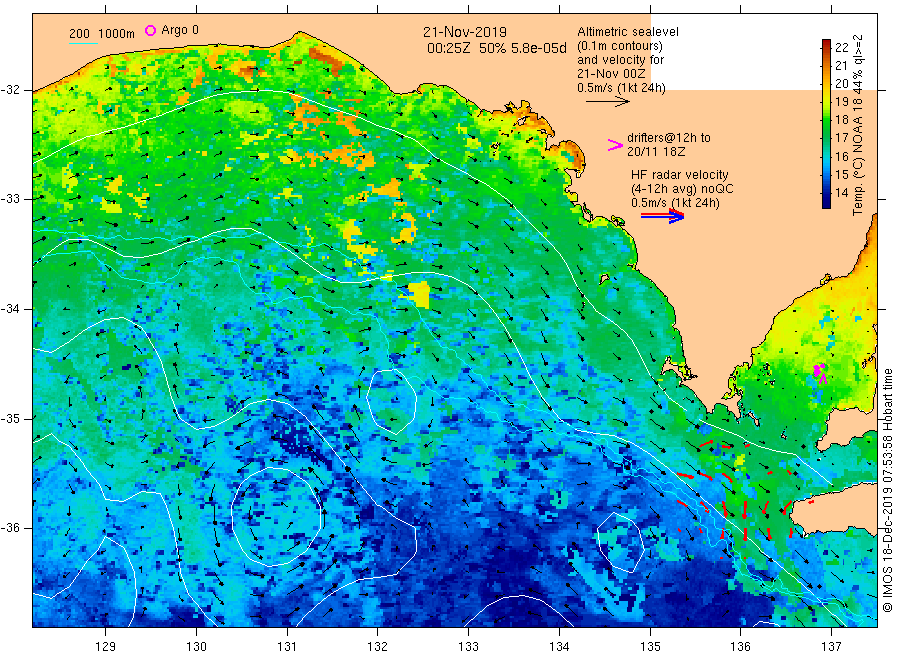Click the latitude axis label -34
This screenshot has height=660, width=900.
(10, 309)
